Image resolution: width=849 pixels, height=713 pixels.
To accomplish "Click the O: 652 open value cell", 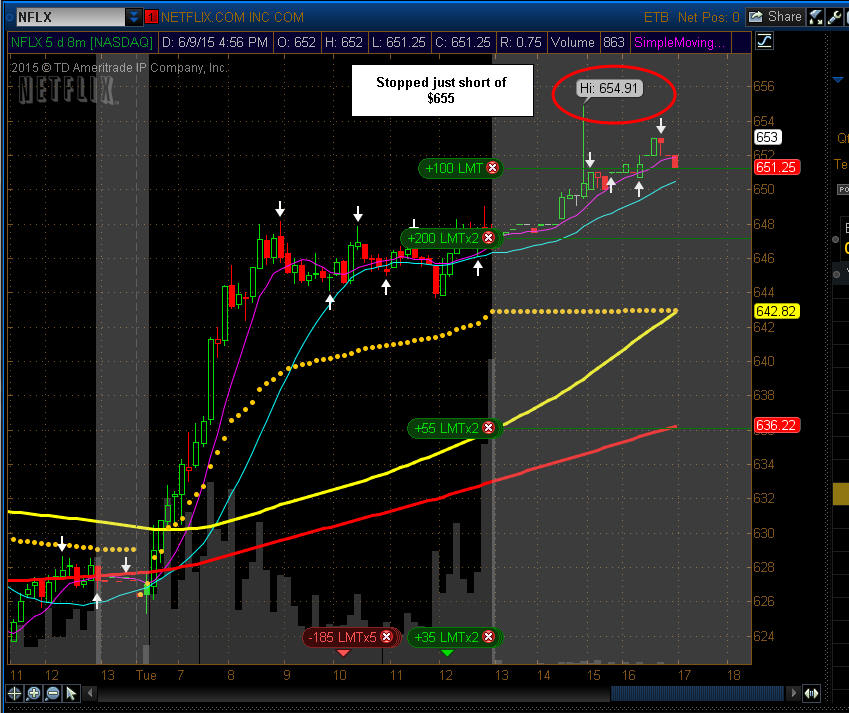I will (296, 42).
